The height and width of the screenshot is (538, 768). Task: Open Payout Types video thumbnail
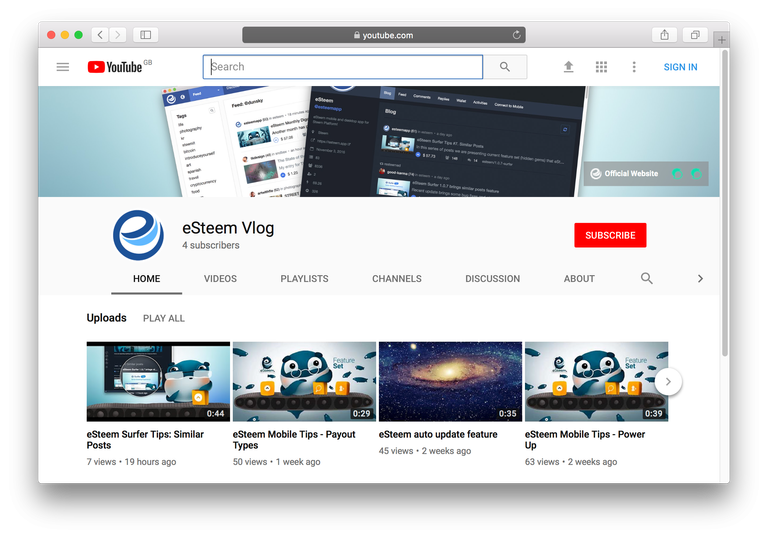304,381
